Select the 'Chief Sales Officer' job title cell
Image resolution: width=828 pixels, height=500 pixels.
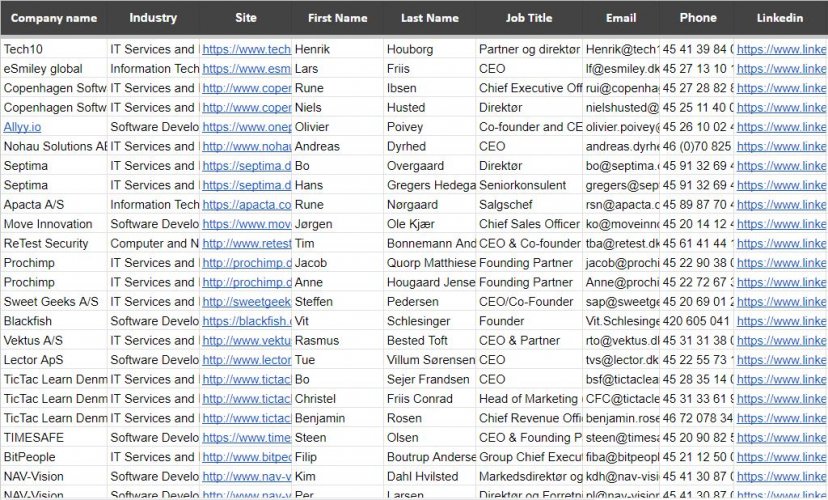point(529,224)
